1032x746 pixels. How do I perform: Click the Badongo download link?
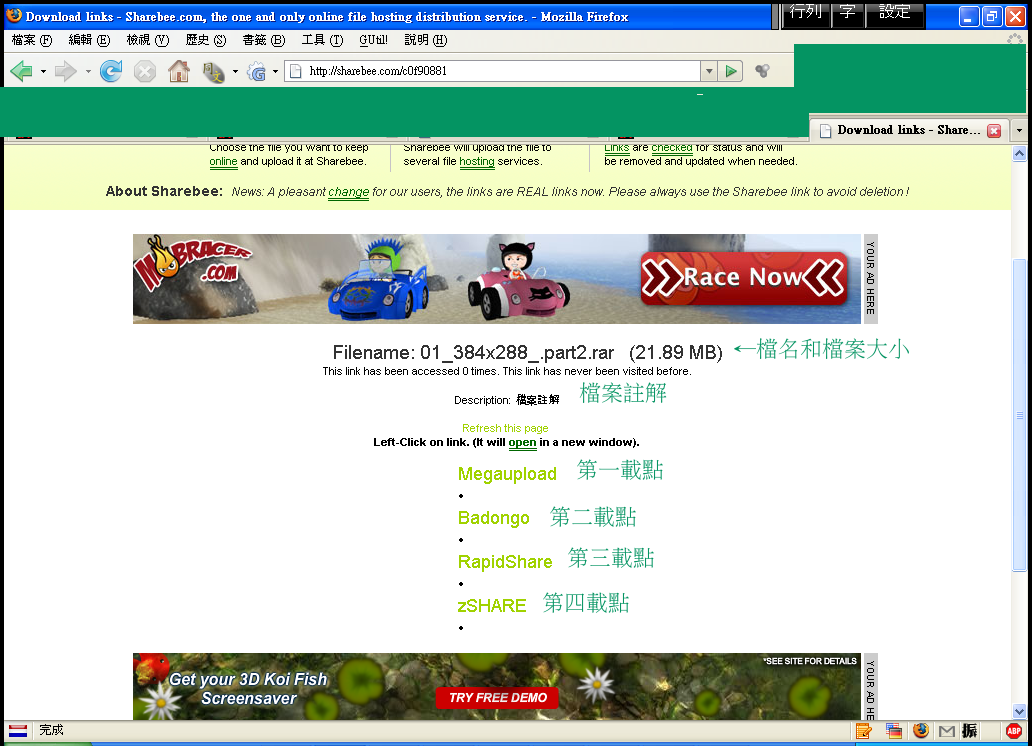493,518
